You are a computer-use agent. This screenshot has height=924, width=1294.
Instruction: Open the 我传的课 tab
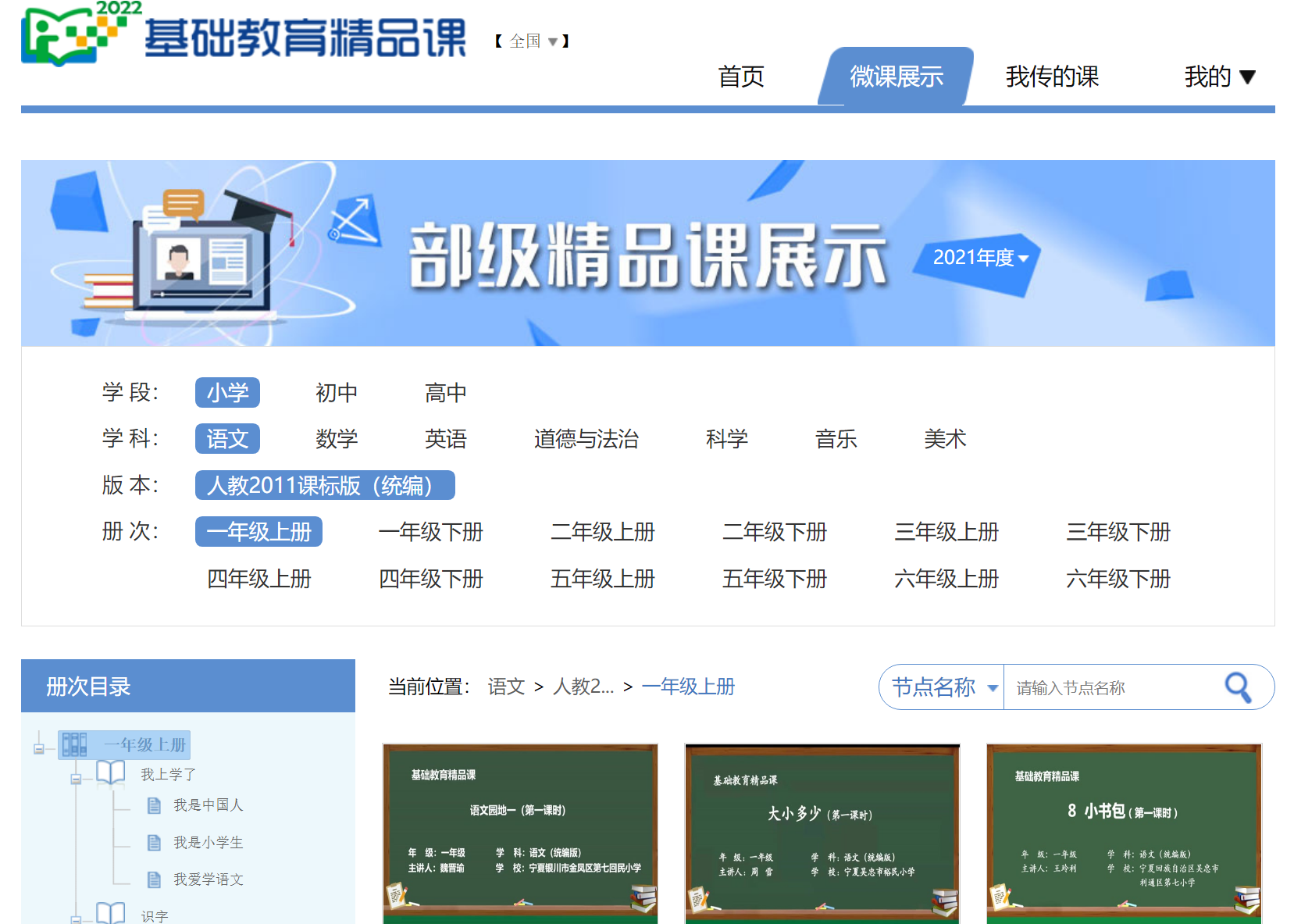click(x=1051, y=77)
